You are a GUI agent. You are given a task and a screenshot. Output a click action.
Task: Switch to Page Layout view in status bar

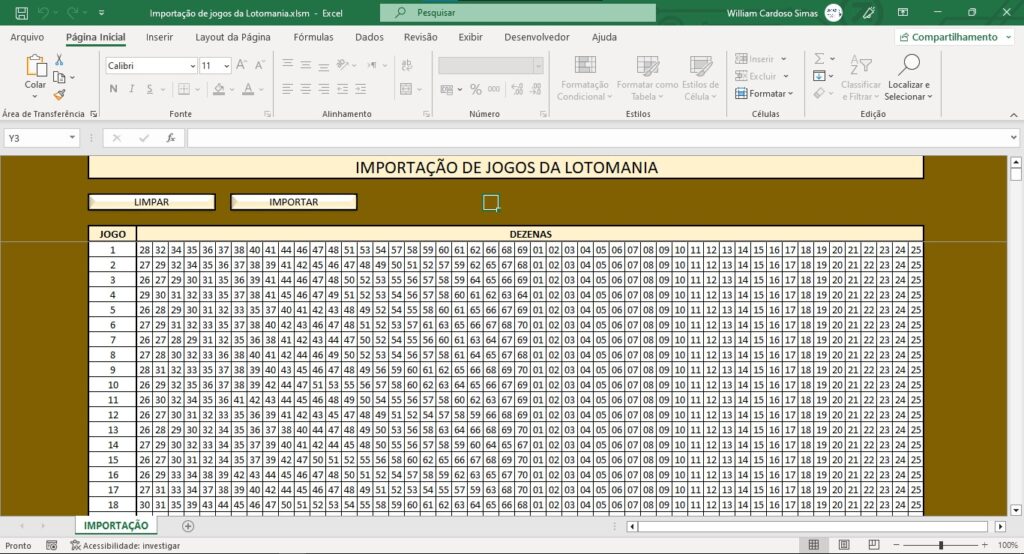click(844, 545)
